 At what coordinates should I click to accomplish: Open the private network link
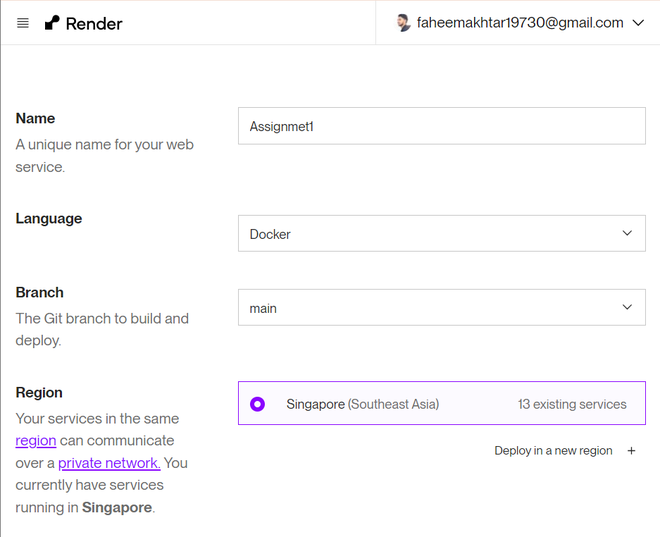tap(109, 463)
